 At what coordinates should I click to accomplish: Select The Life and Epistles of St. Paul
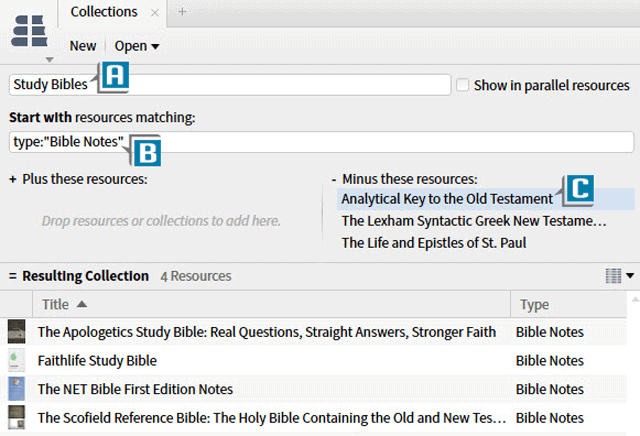point(434,242)
